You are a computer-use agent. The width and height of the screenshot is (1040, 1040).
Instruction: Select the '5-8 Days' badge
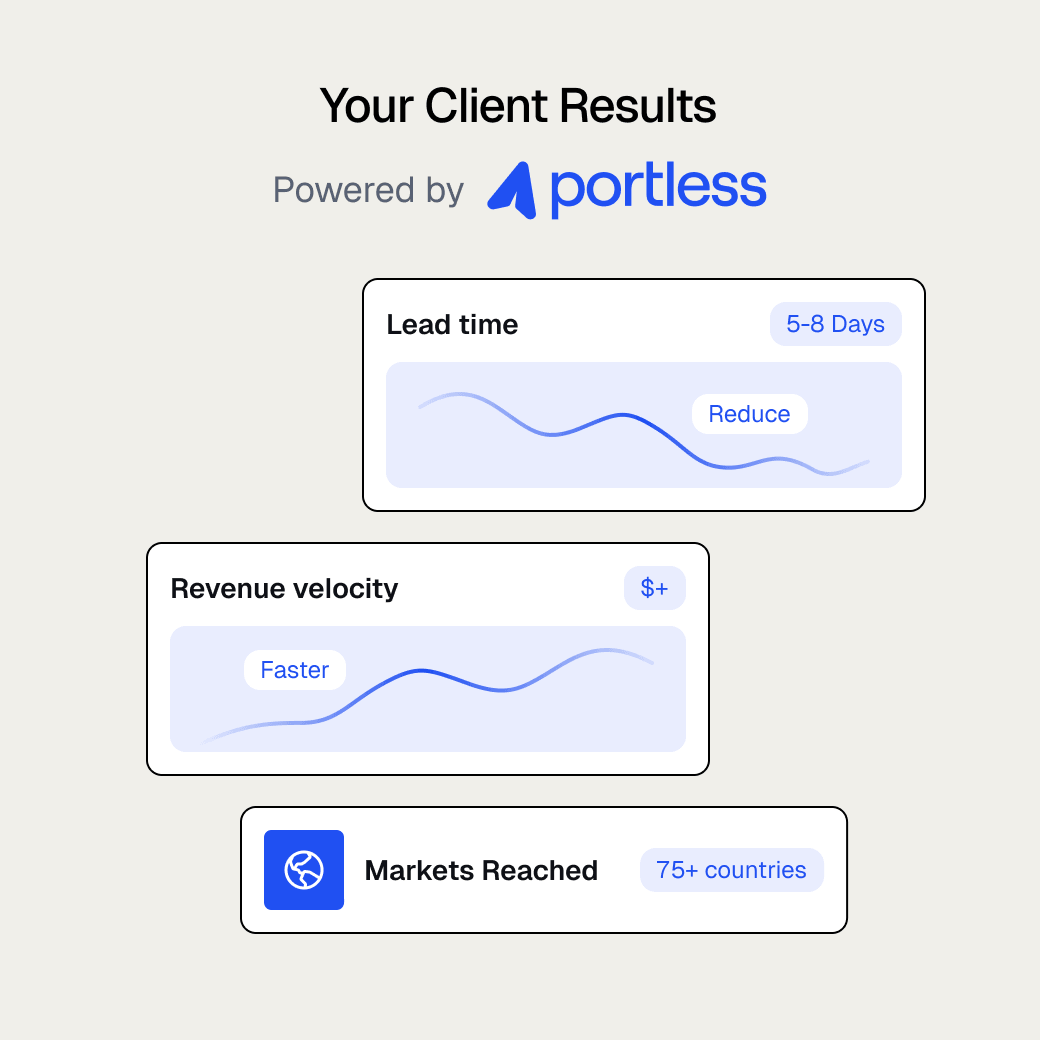[835, 324]
